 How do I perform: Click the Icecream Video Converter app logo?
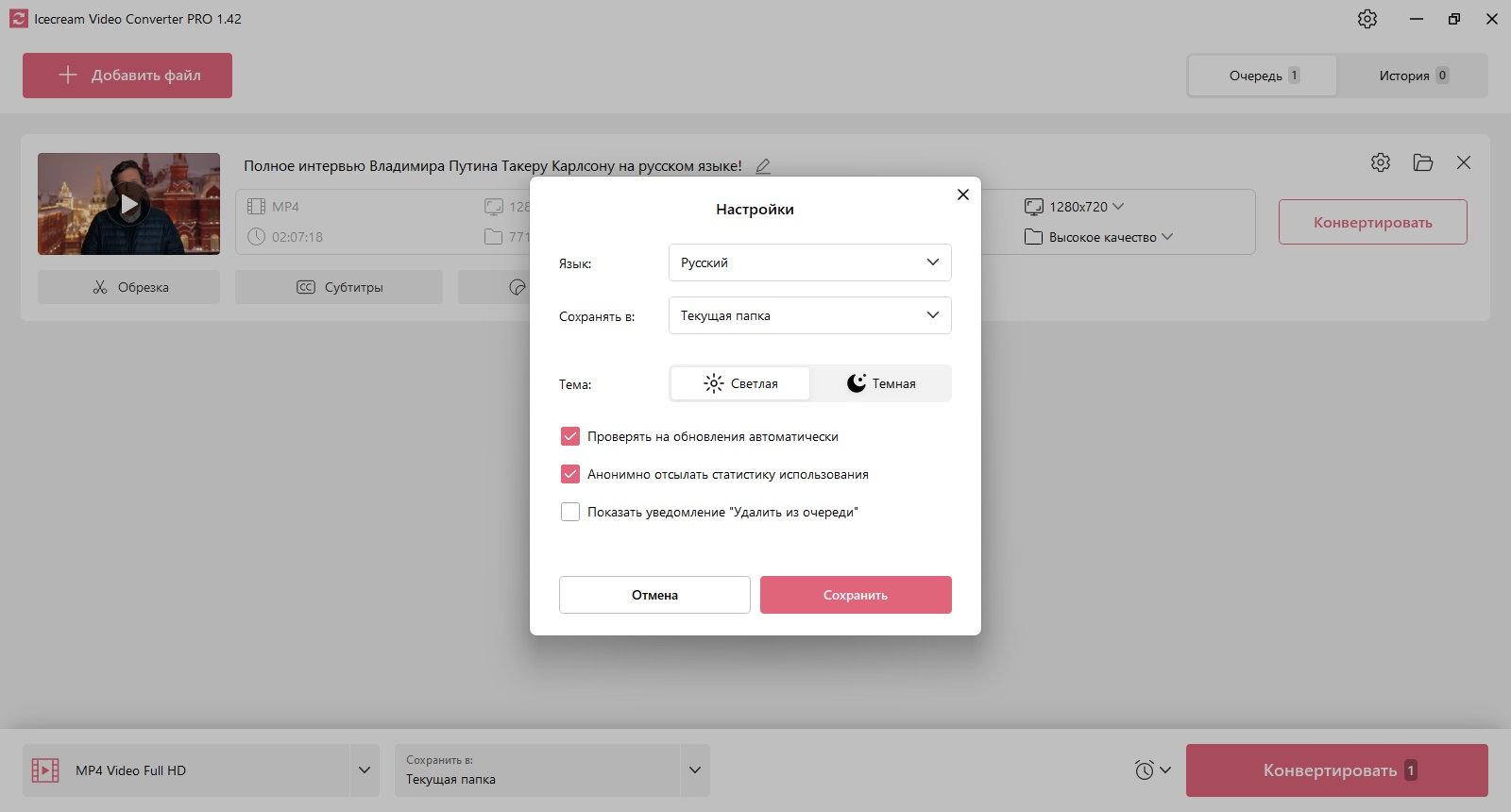(x=18, y=19)
